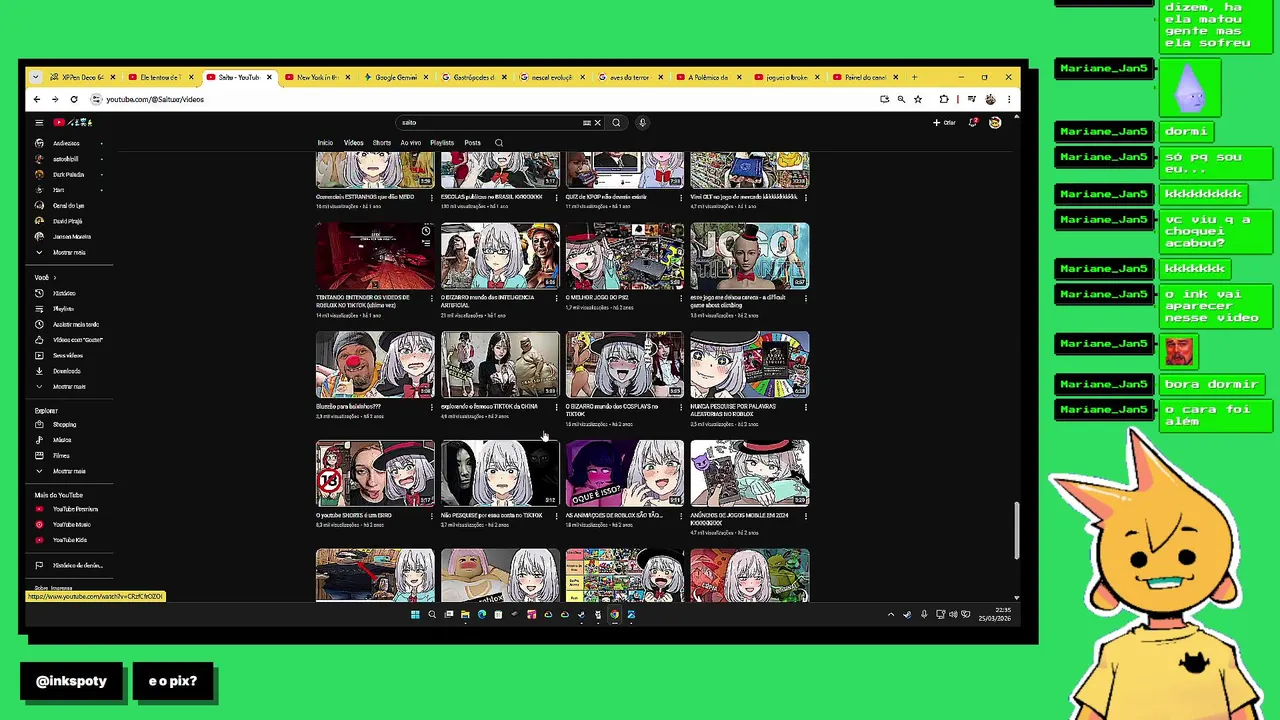The height and width of the screenshot is (720, 1280).
Task: Open Downloads in the sidebar
Action: tap(66, 371)
